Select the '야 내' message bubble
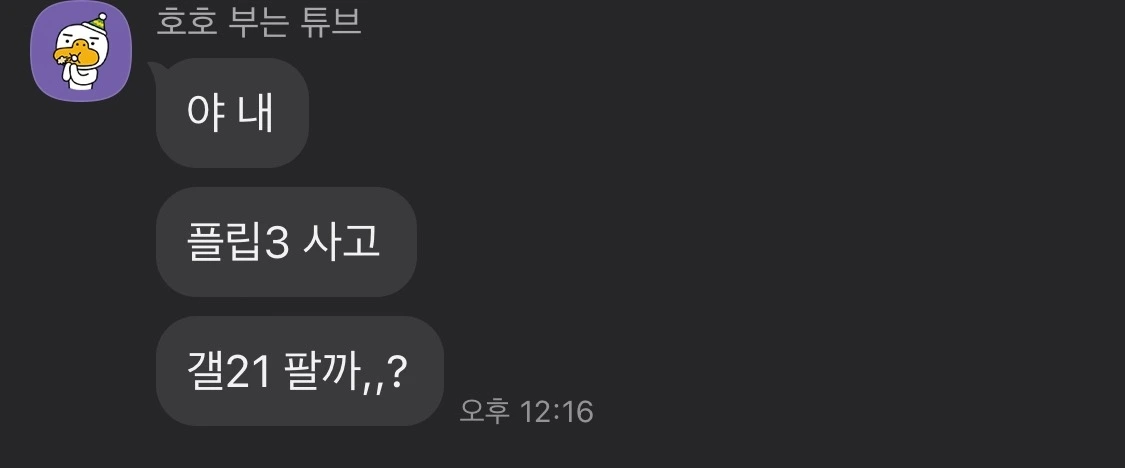1125x468 pixels. 232,113
